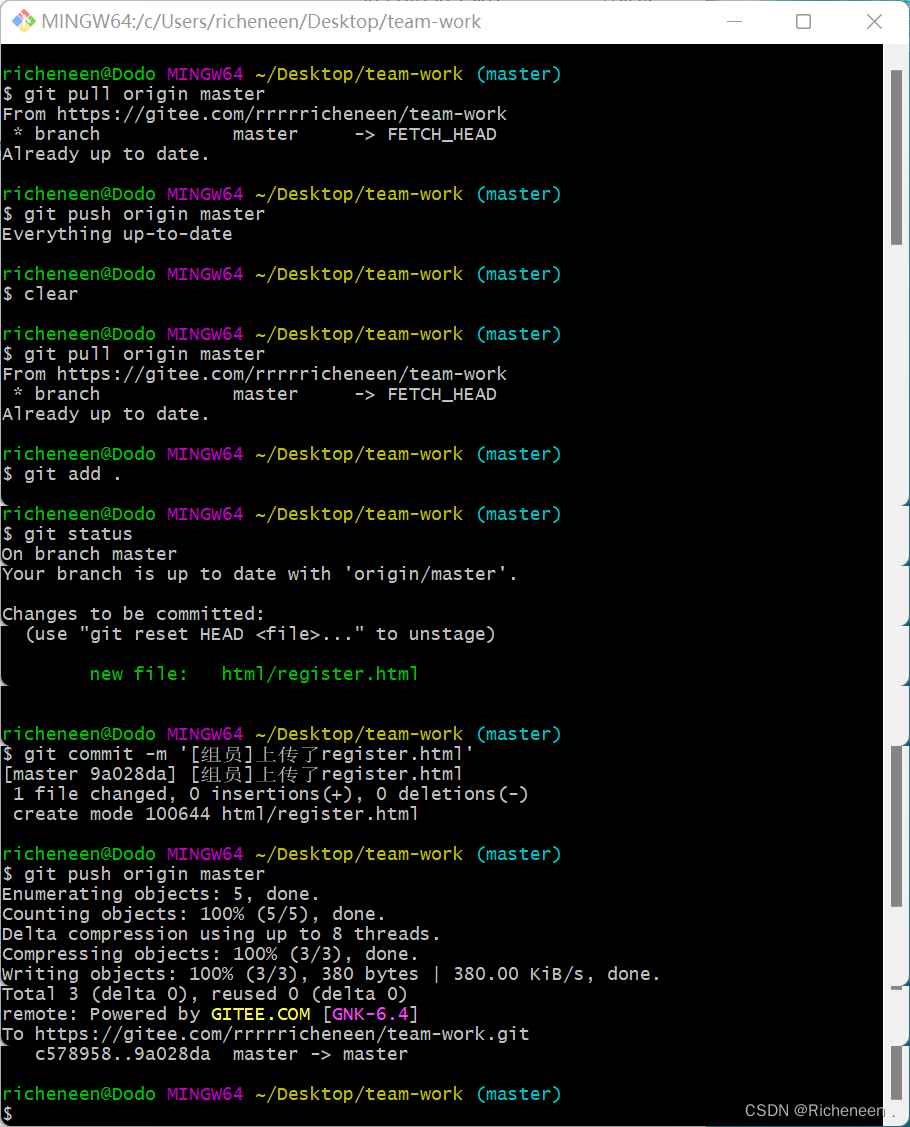Viewport: 910px width, 1127px height.
Task: Click '1 file changed, 0 insertions' line
Action: click(271, 794)
